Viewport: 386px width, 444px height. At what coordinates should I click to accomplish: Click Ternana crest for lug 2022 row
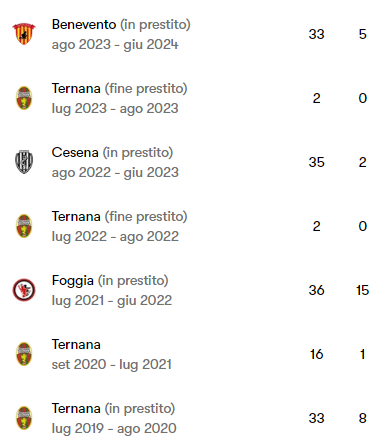pos(24,226)
